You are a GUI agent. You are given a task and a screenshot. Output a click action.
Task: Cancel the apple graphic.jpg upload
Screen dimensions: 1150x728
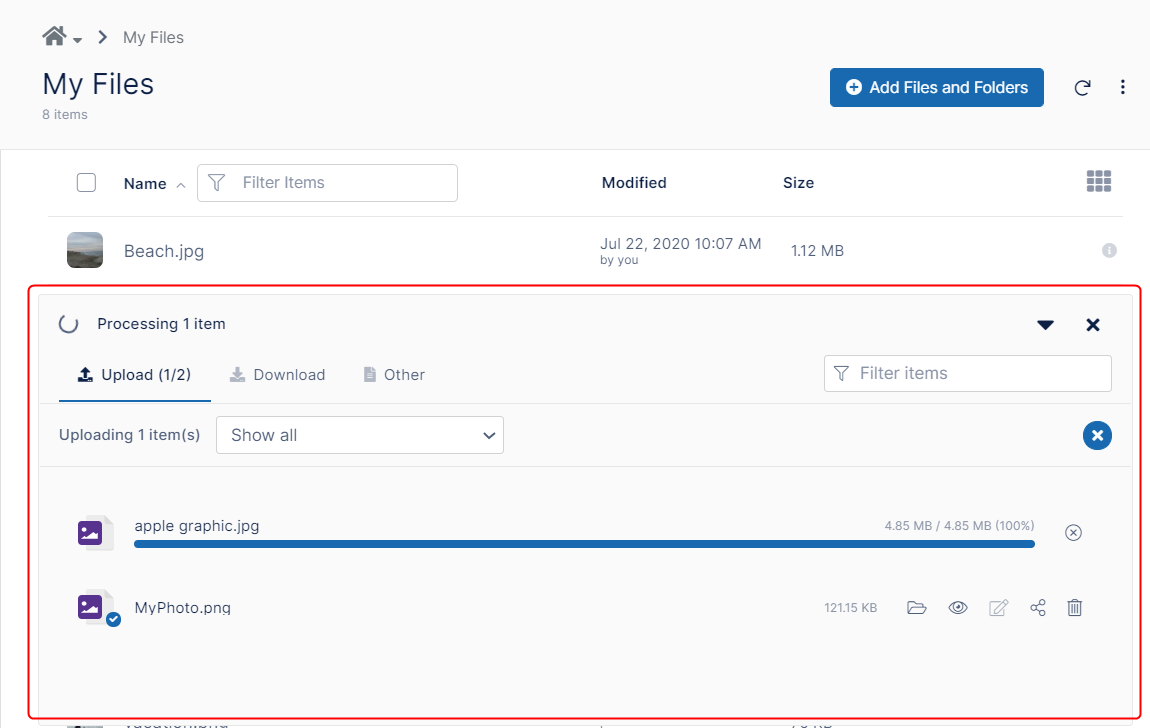[x=1073, y=532]
